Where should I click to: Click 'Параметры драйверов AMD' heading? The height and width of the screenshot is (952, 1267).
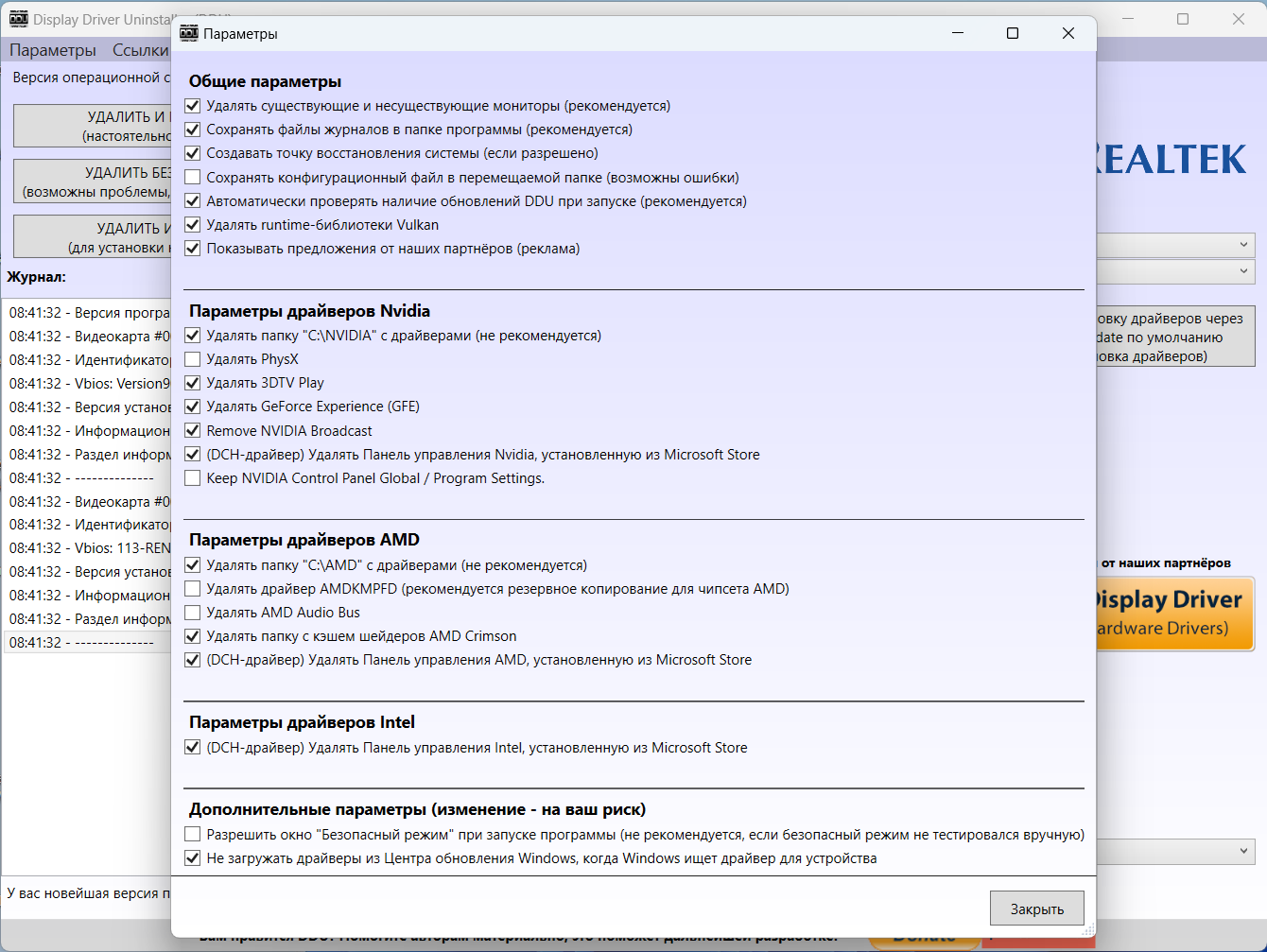pyautogui.click(x=304, y=540)
